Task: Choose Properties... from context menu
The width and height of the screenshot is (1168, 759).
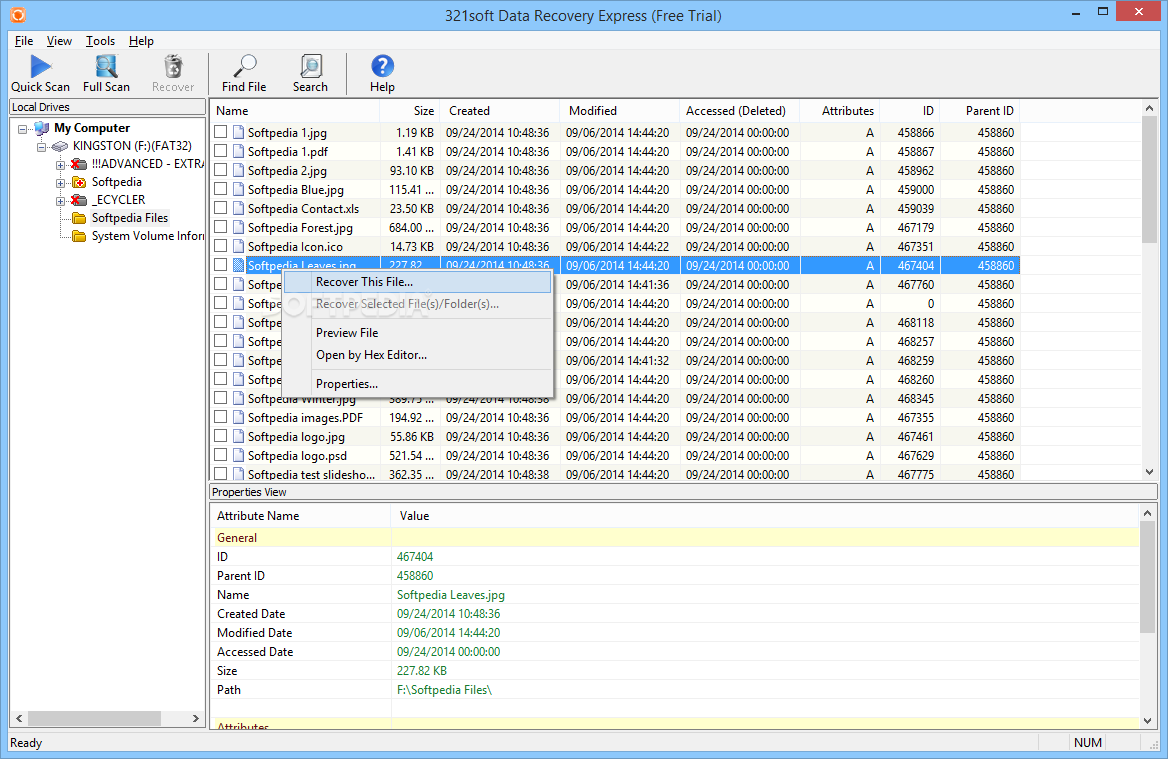Action: click(x=417, y=384)
